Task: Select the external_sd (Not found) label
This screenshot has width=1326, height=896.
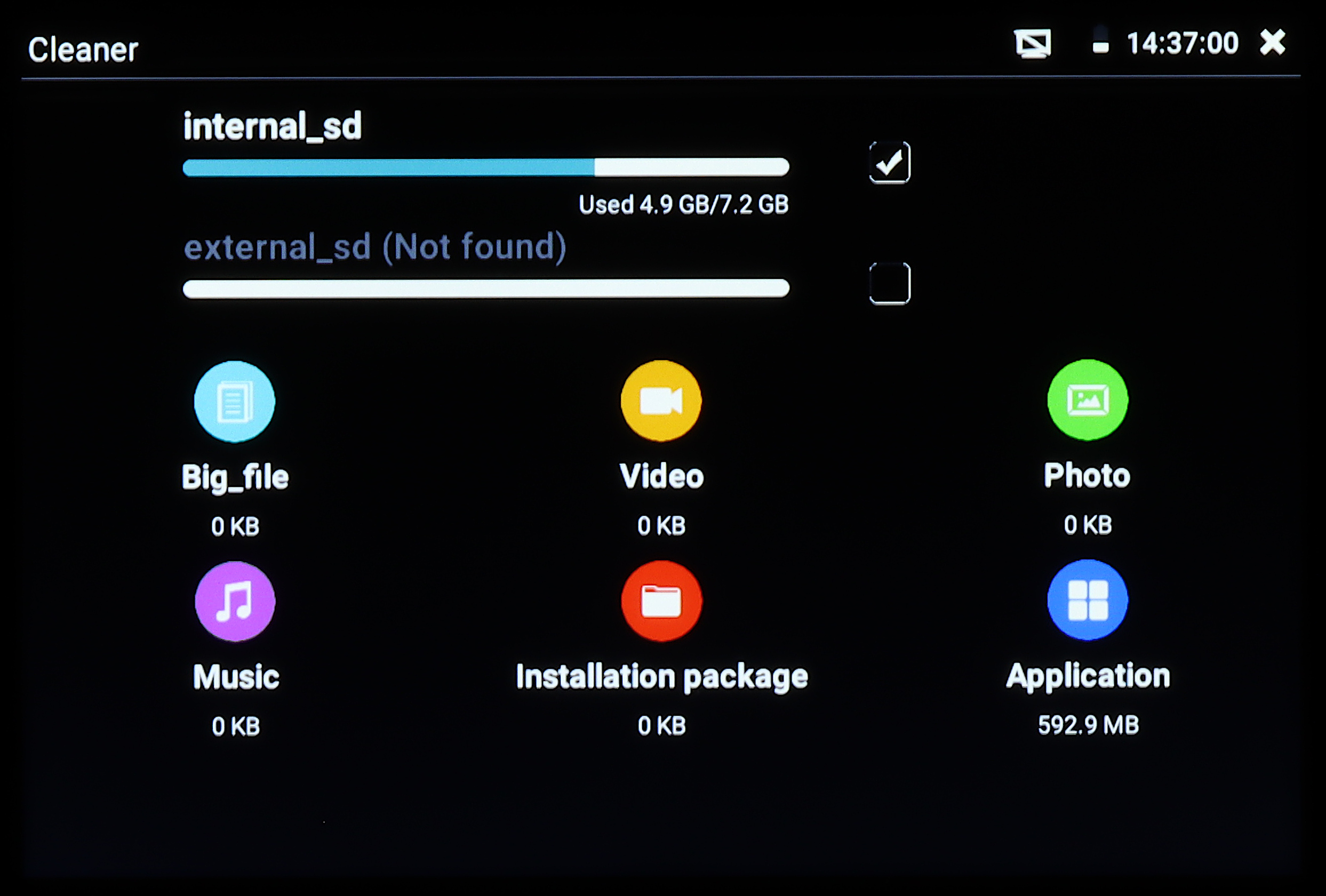Action: [374, 247]
